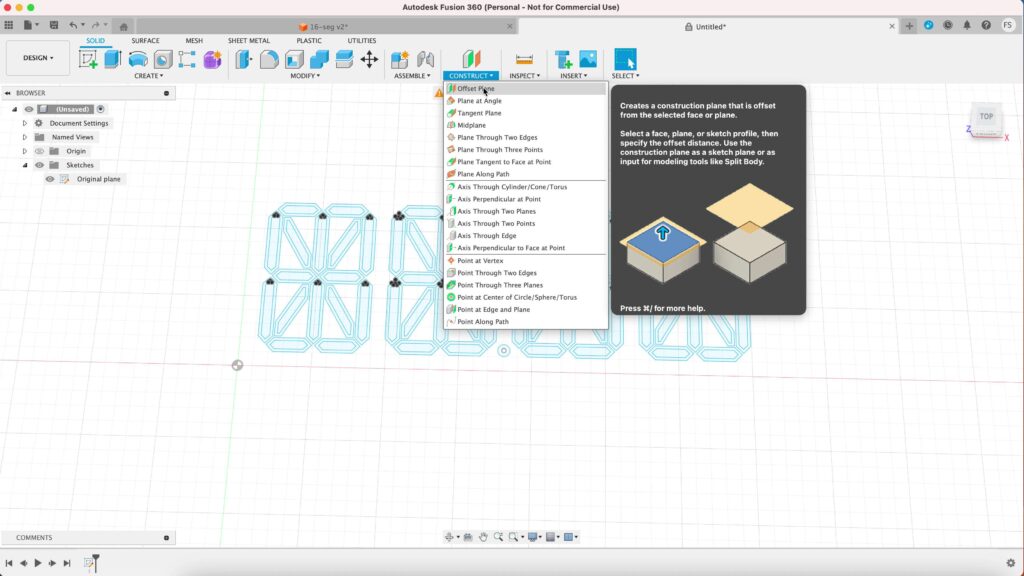Click the Measure tool under Inspect
Image resolution: width=1024 pixels, height=576 pixels.
pos(523,60)
